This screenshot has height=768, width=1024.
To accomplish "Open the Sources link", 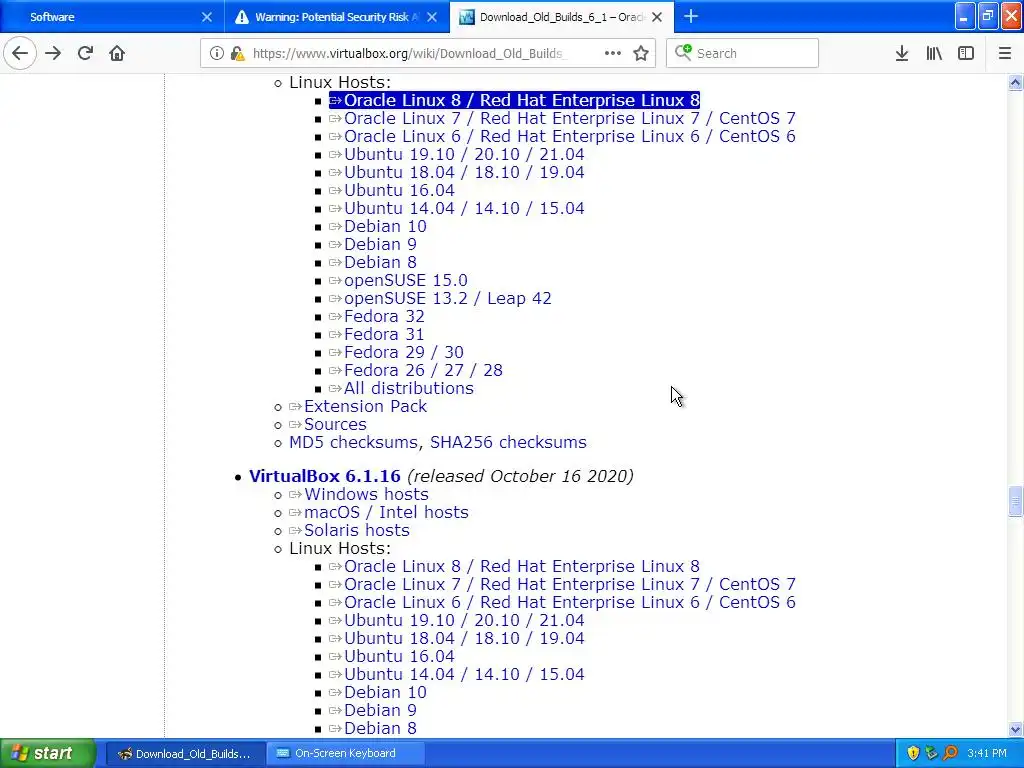I will pyautogui.click(x=335, y=424).
